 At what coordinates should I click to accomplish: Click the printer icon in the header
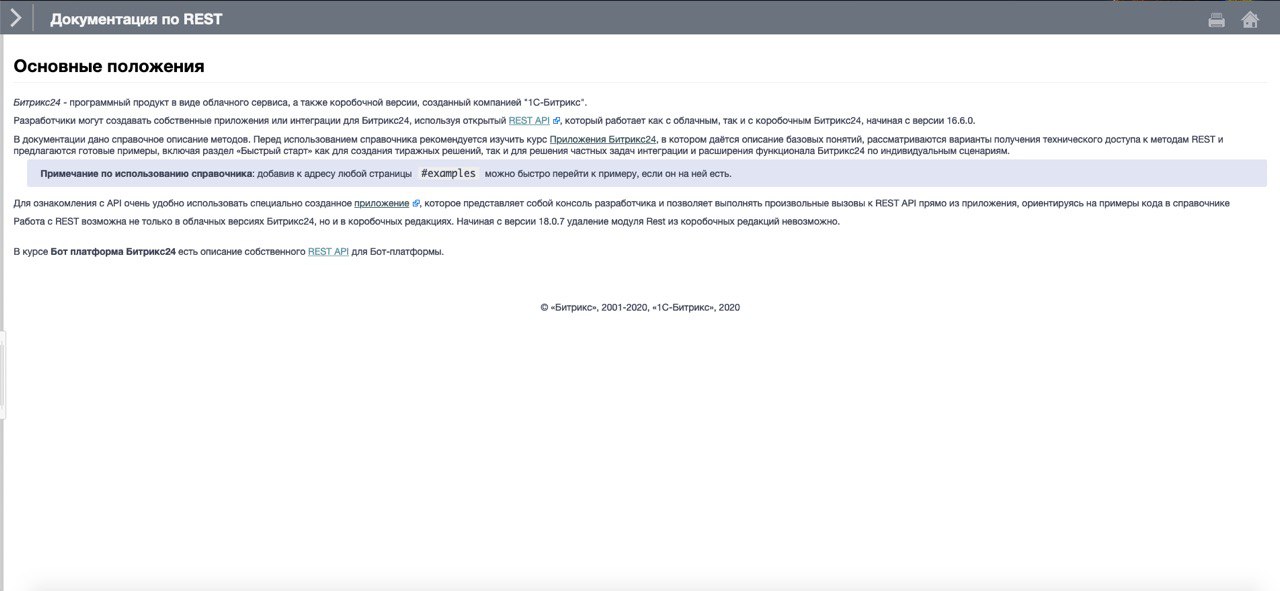click(1216, 19)
